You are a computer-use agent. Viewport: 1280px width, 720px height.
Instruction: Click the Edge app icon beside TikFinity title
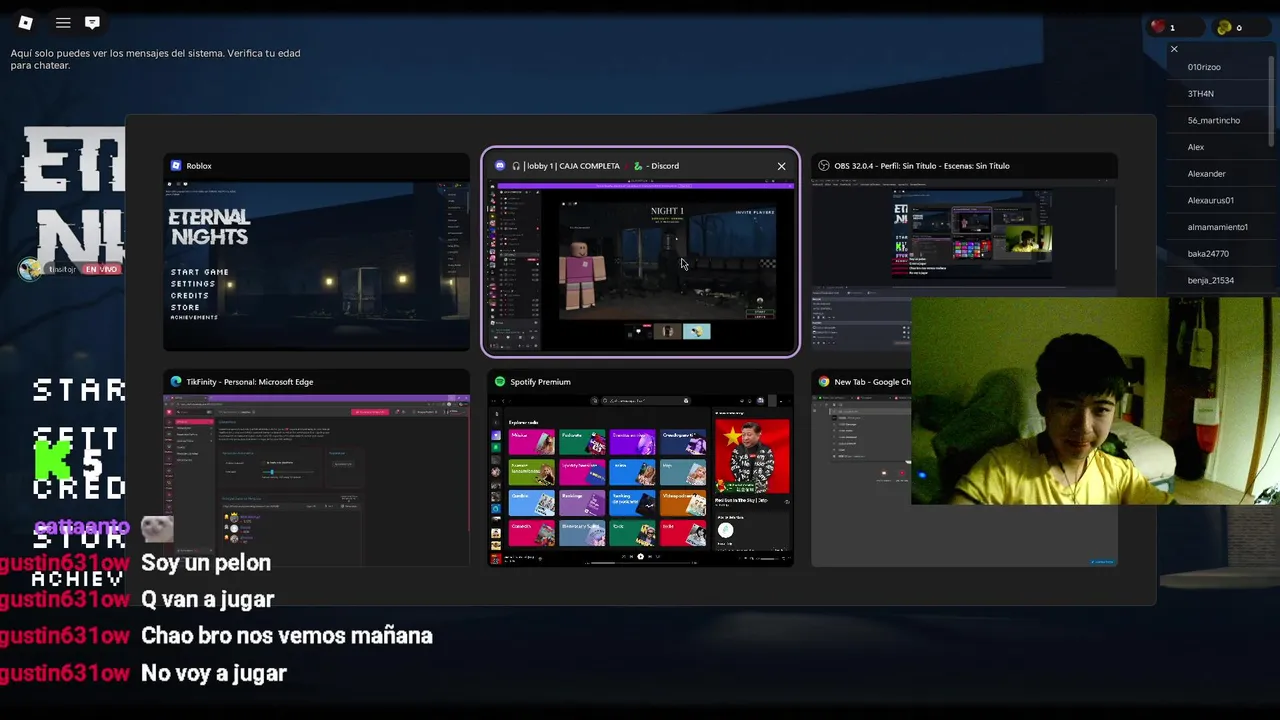[x=176, y=382]
